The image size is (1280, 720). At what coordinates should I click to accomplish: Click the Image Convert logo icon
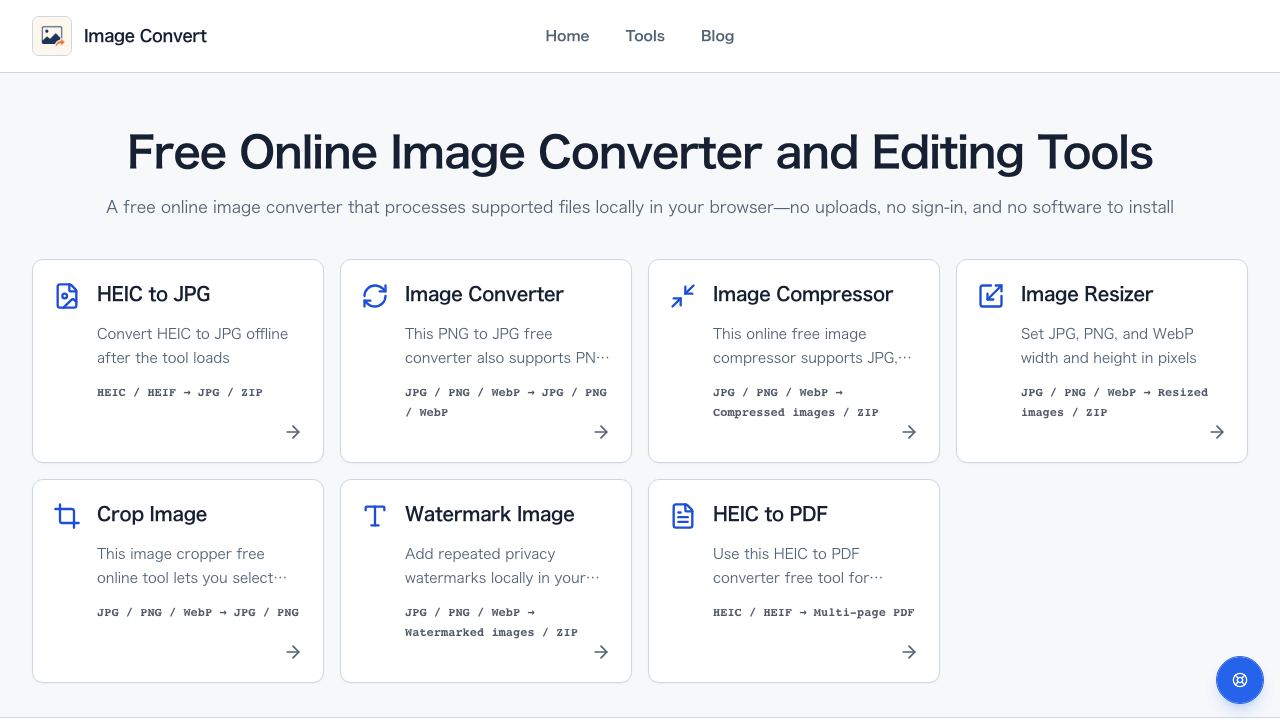coord(52,36)
